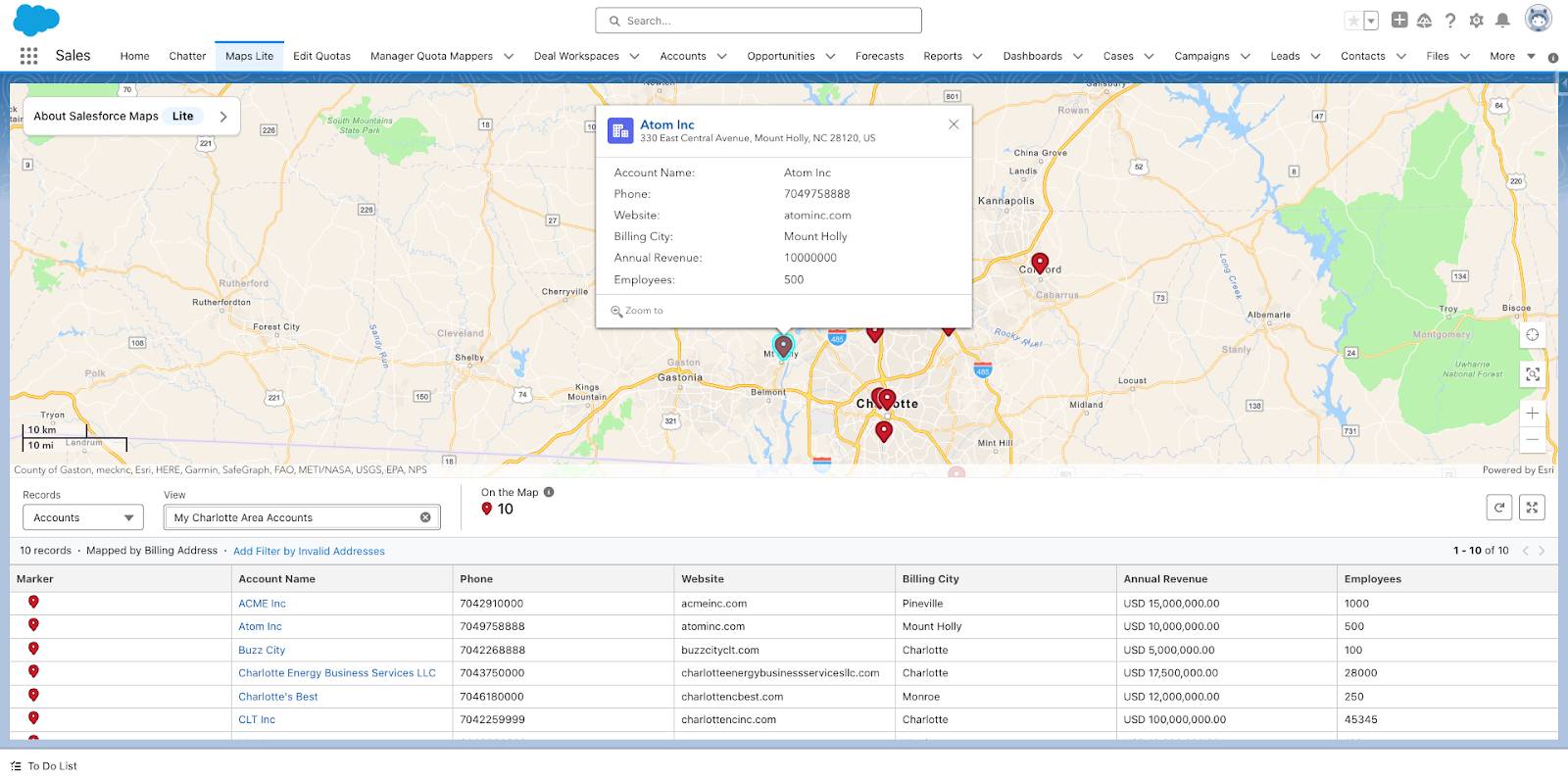
Task: Click the map locate-me target icon
Action: (1532, 334)
